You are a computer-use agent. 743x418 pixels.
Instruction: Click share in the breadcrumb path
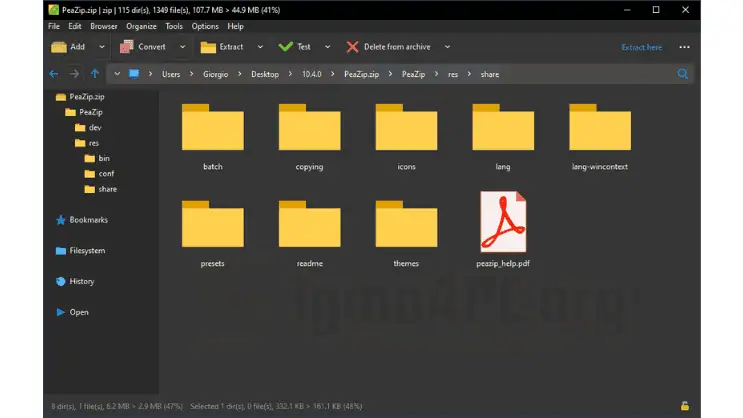(x=490, y=74)
